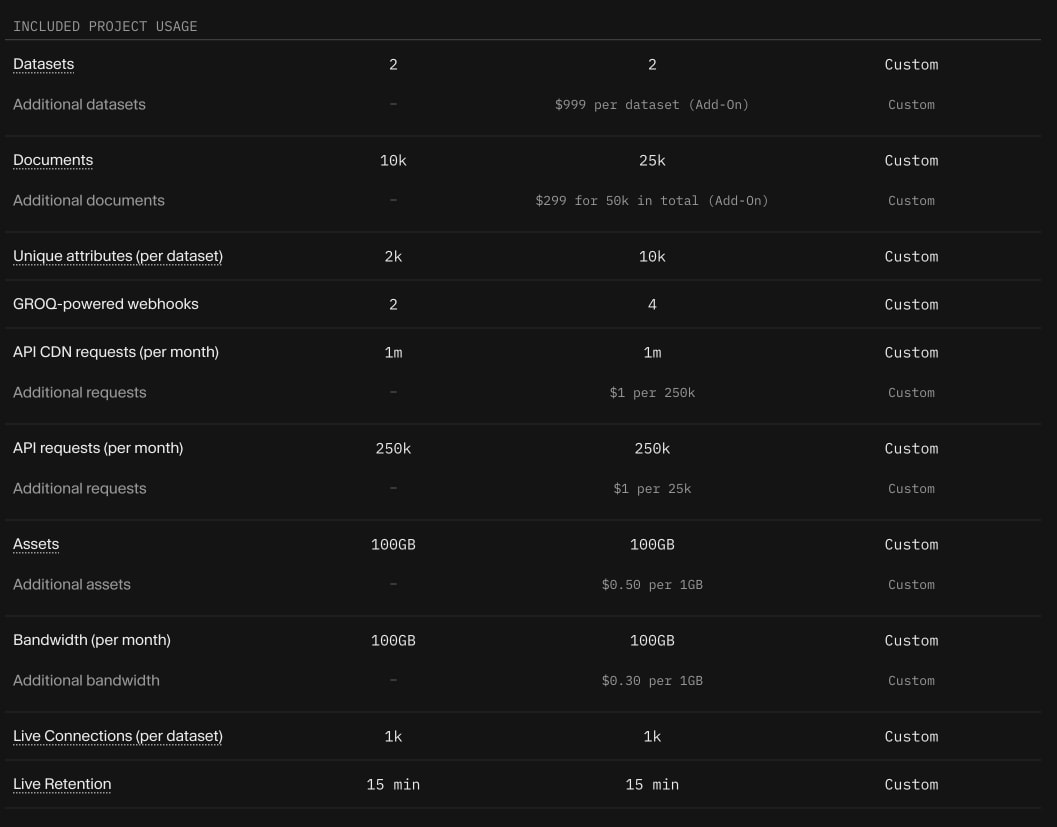Click the underlined Live Retention label
Viewport: 1057px width, 827px height.
[62, 784]
